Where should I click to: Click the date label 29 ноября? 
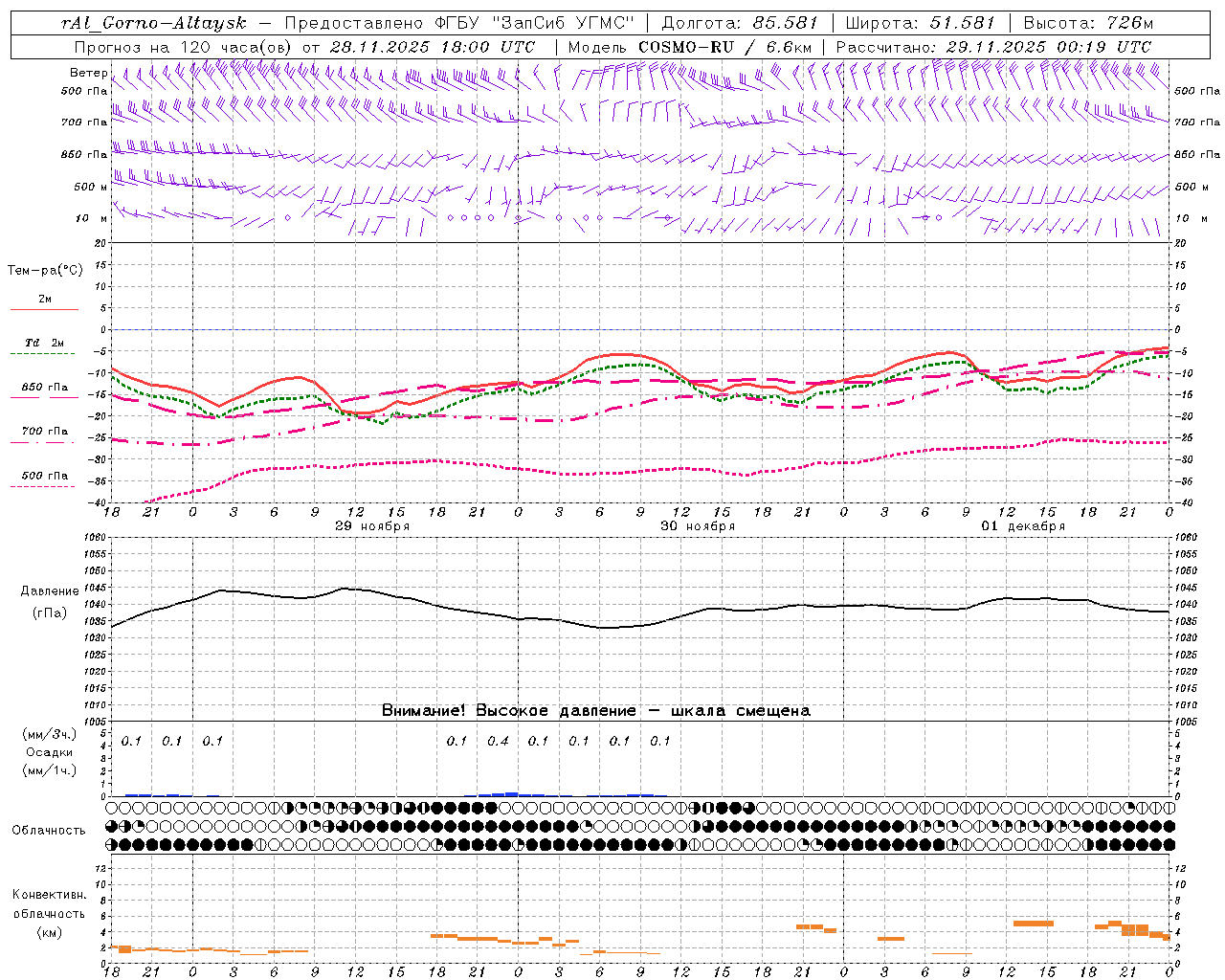[x=372, y=526]
